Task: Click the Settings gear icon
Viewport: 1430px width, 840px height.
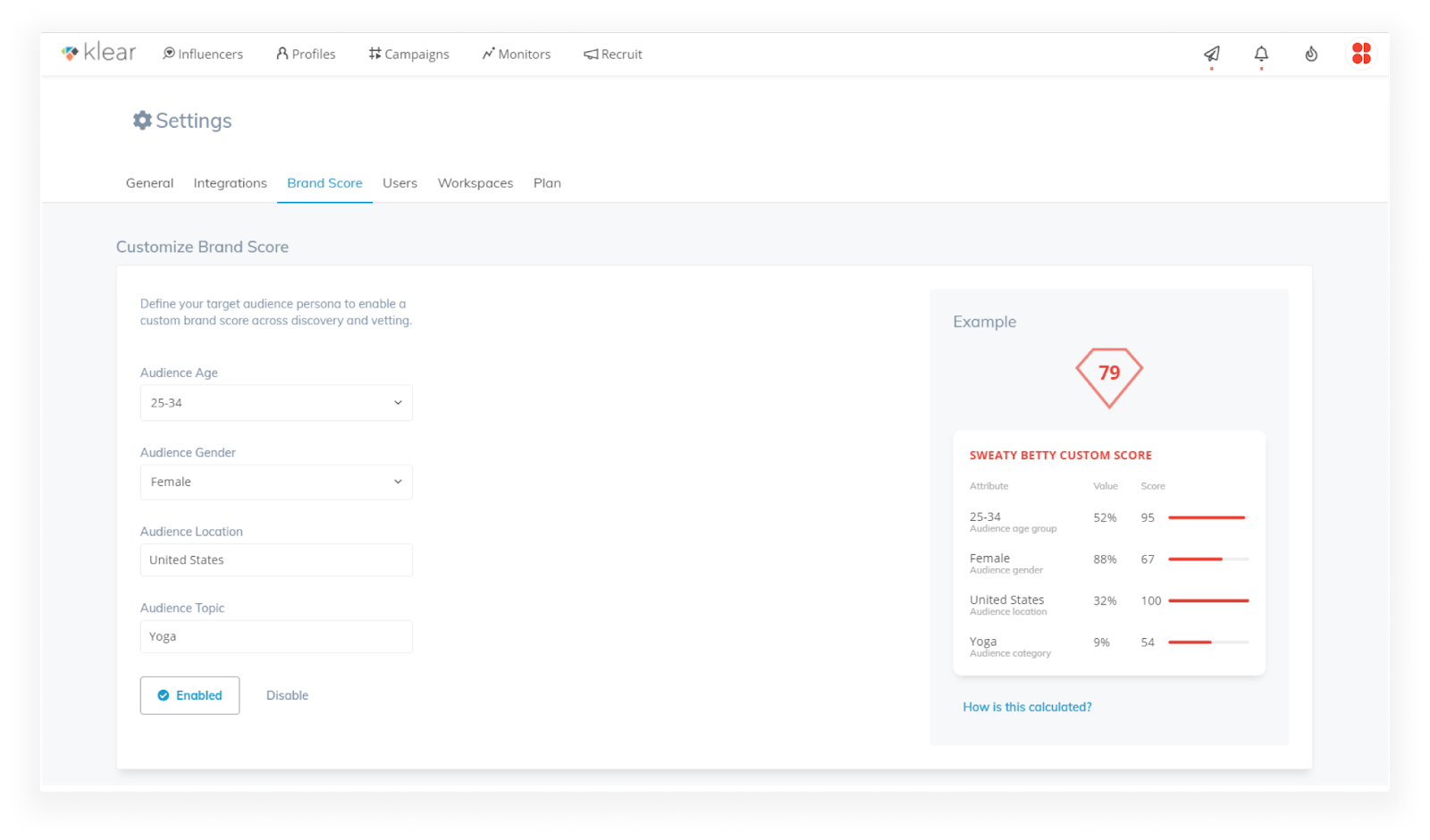Action: 142,120
